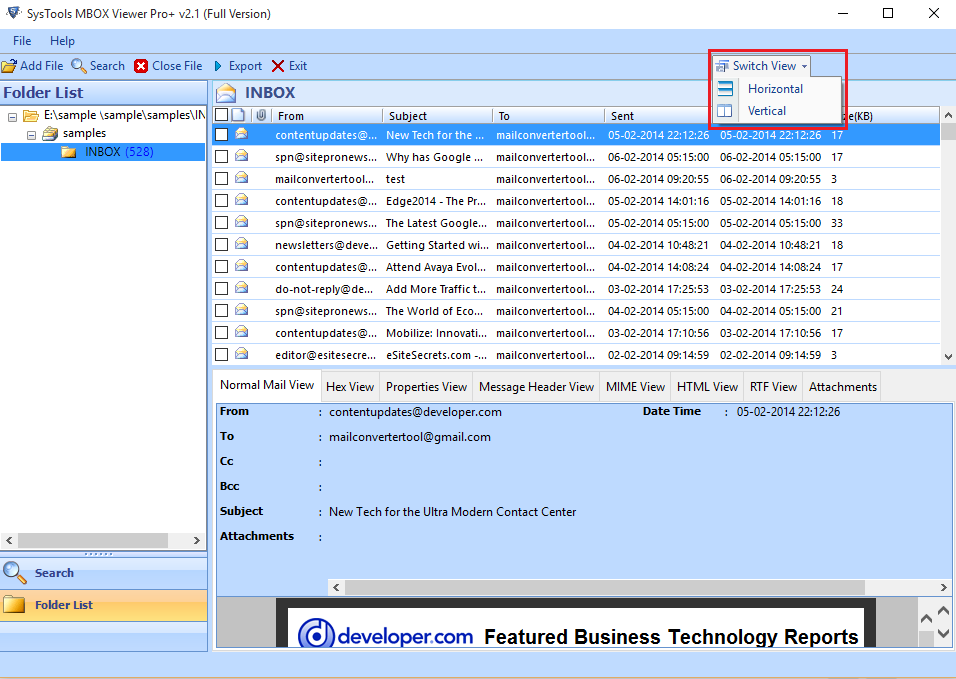Select the 'The World of Eco' email row
Screen dimensions: 956x679
(x=576, y=311)
